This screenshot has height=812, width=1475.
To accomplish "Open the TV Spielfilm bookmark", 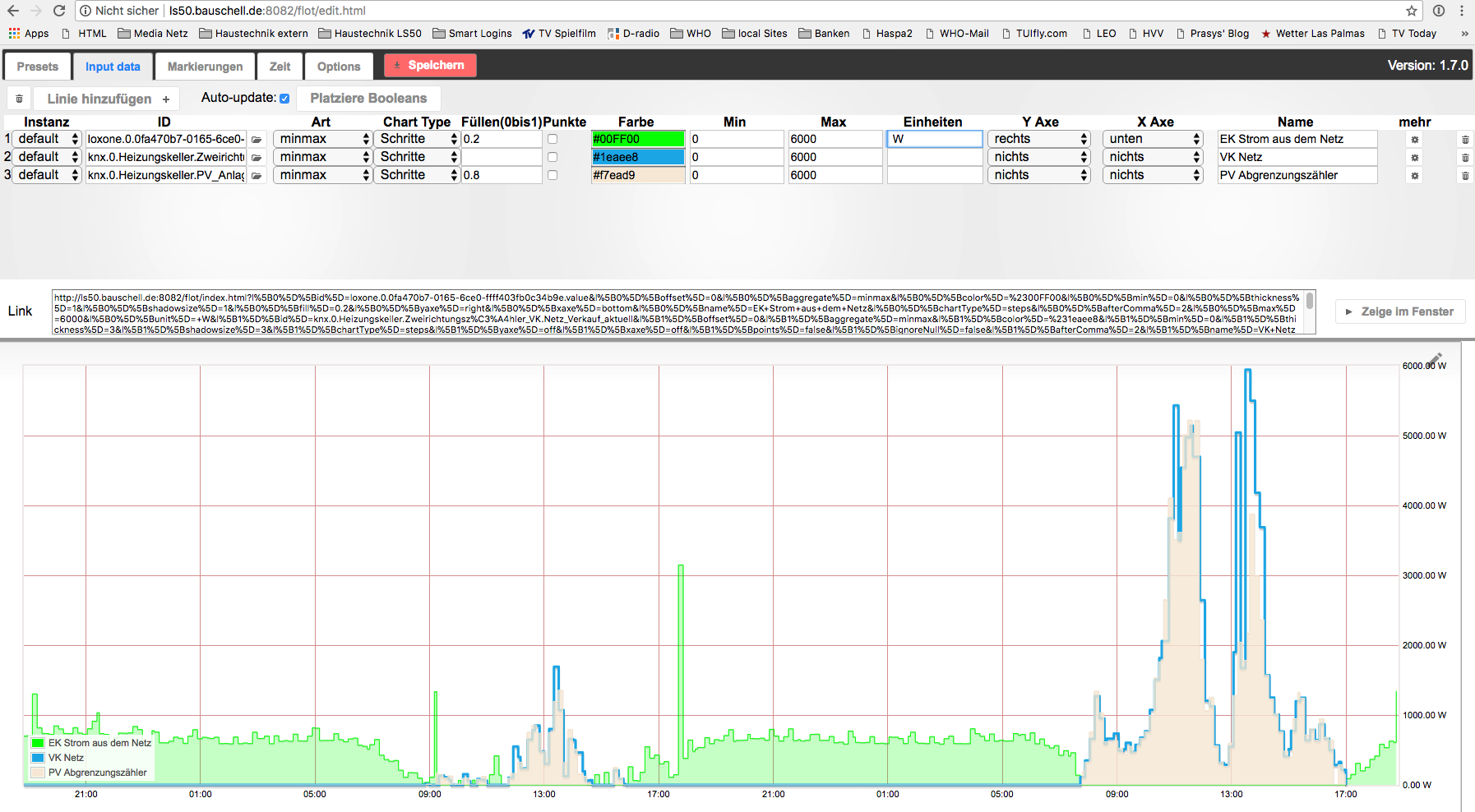I will coord(559,34).
